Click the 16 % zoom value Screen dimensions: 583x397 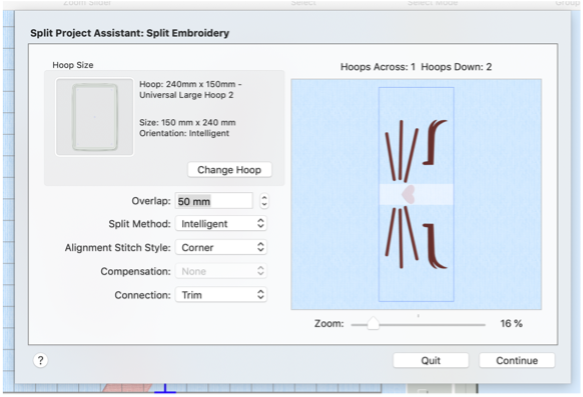pos(511,323)
